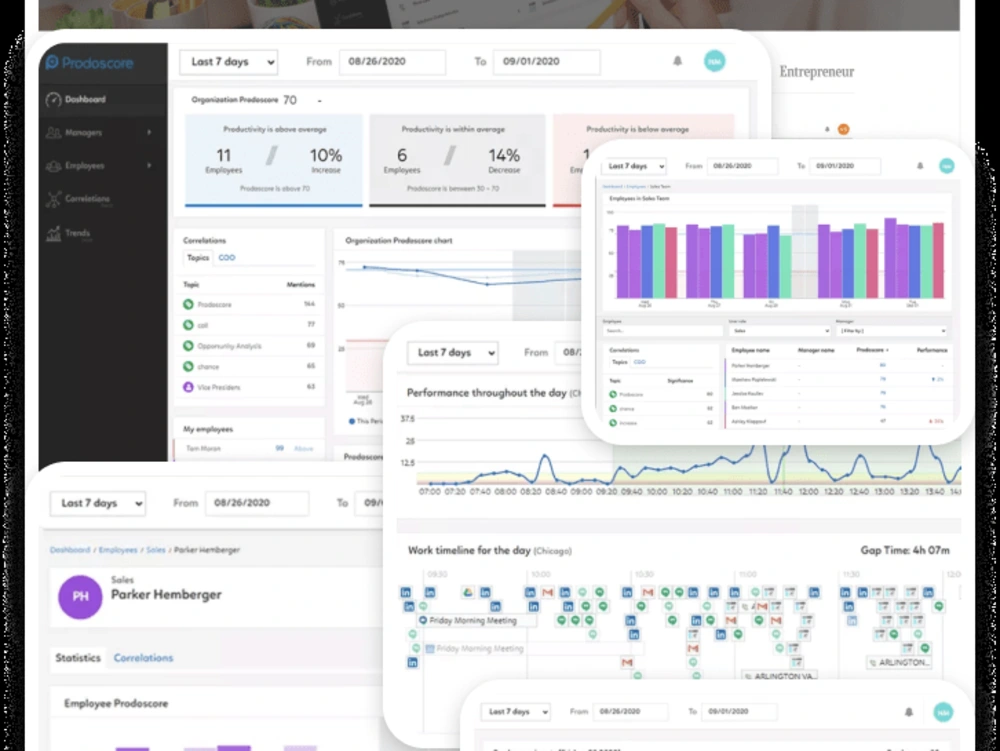Open the Dashboard from the sidebar
This screenshot has width=1000, height=751.
[85, 100]
